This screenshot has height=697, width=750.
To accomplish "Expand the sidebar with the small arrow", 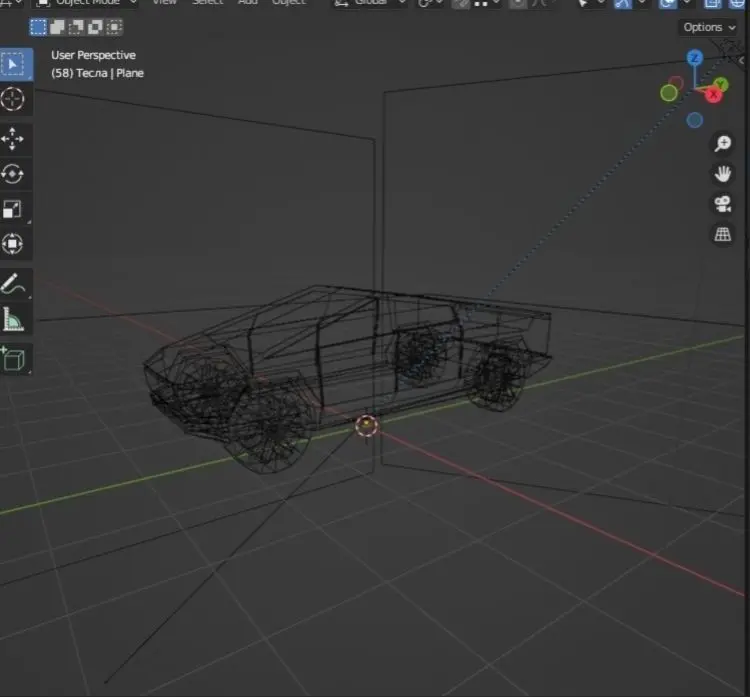I will click(x=741, y=61).
